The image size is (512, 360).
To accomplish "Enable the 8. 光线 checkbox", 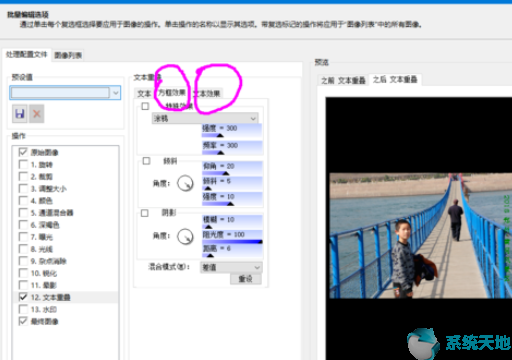I will 23,249.
